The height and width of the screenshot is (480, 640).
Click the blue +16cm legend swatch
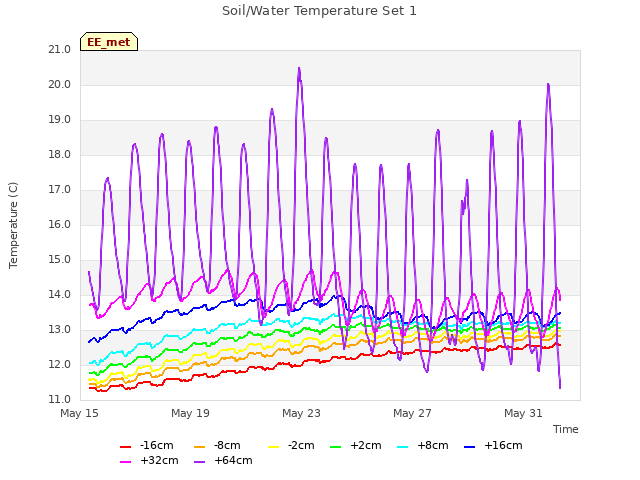coord(470,447)
